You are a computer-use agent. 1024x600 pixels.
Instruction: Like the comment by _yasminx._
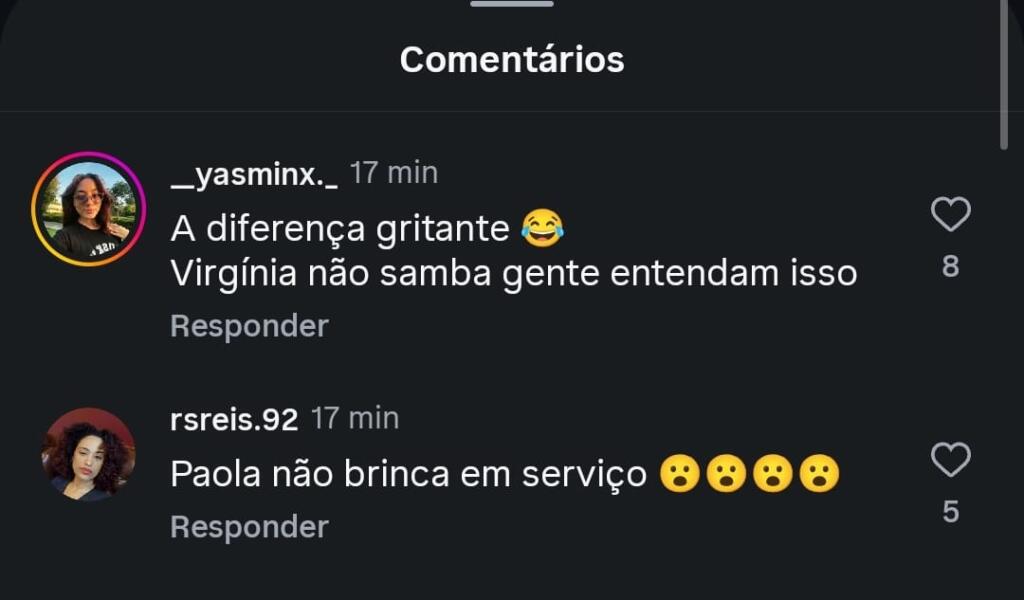(x=950, y=215)
